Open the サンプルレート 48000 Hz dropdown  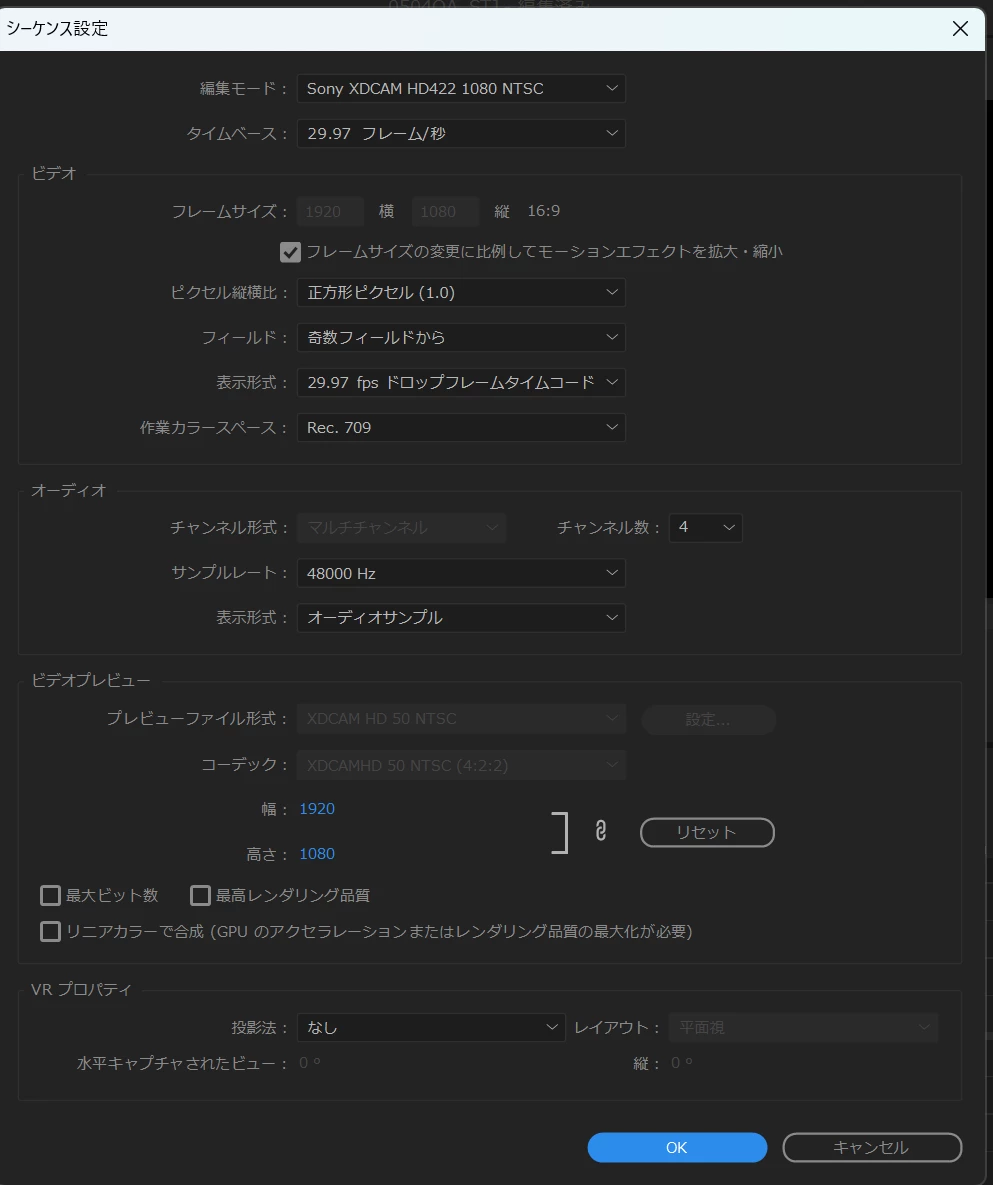[461, 573]
